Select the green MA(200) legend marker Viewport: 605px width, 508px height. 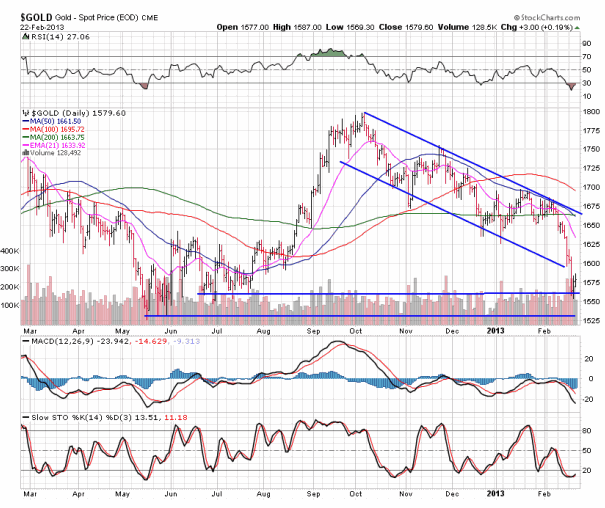tap(27, 140)
